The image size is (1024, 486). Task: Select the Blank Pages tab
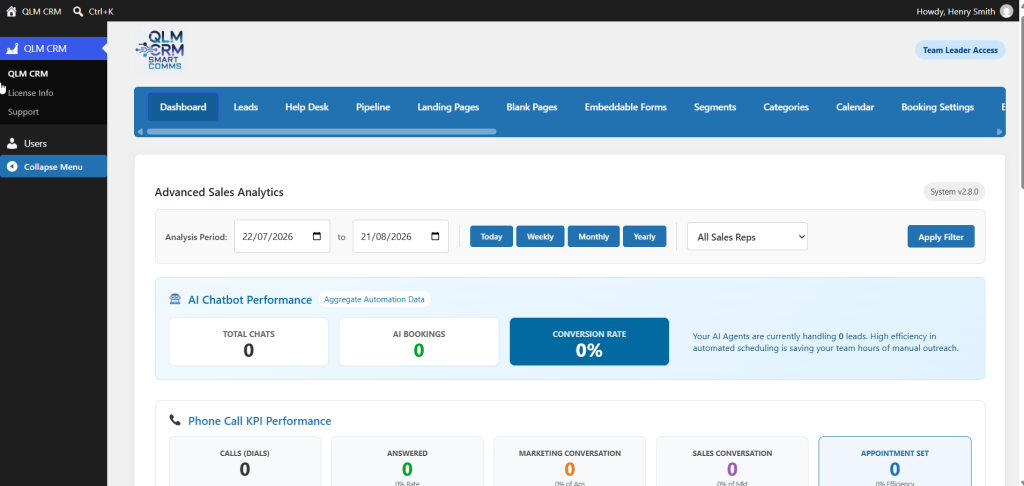(x=532, y=107)
